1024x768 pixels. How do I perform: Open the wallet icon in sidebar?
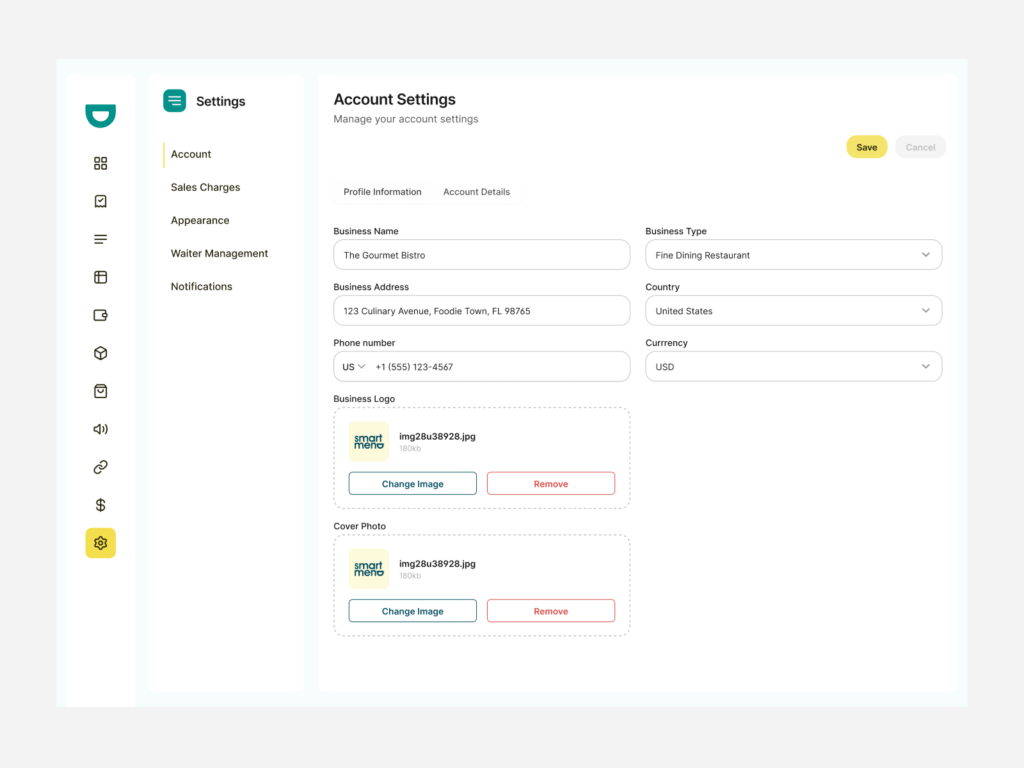click(100, 315)
